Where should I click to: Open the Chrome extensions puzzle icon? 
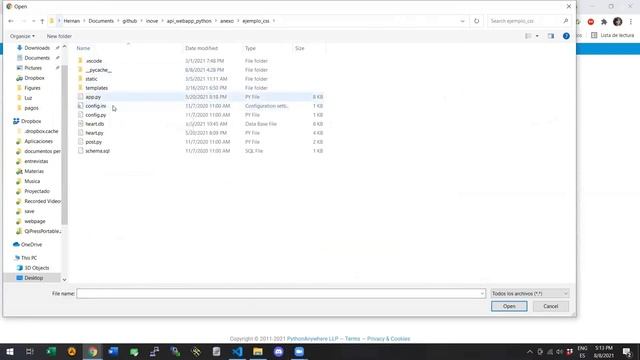(604, 22)
